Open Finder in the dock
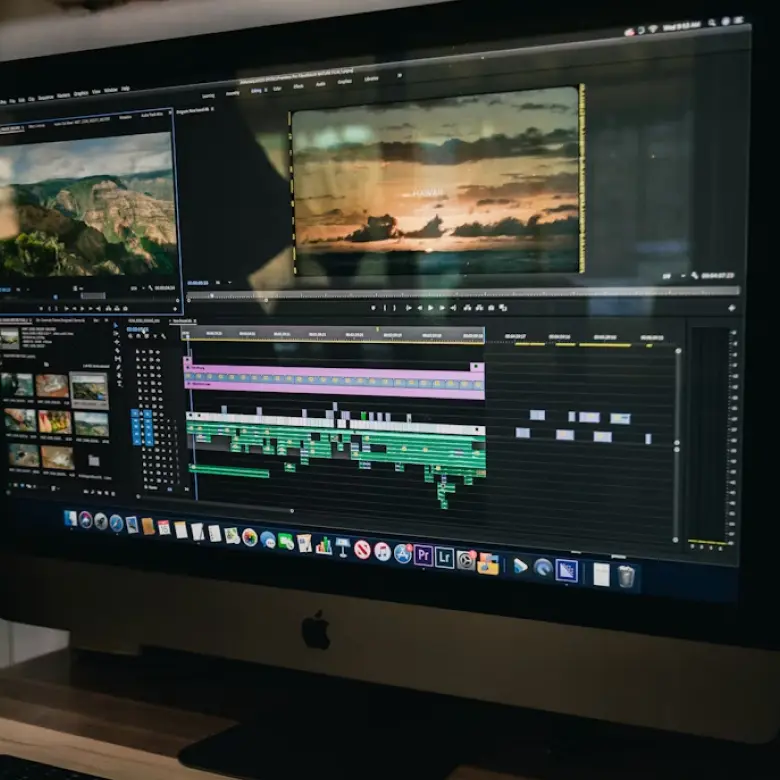The image size is (780, 780). [x=70, y=518]
